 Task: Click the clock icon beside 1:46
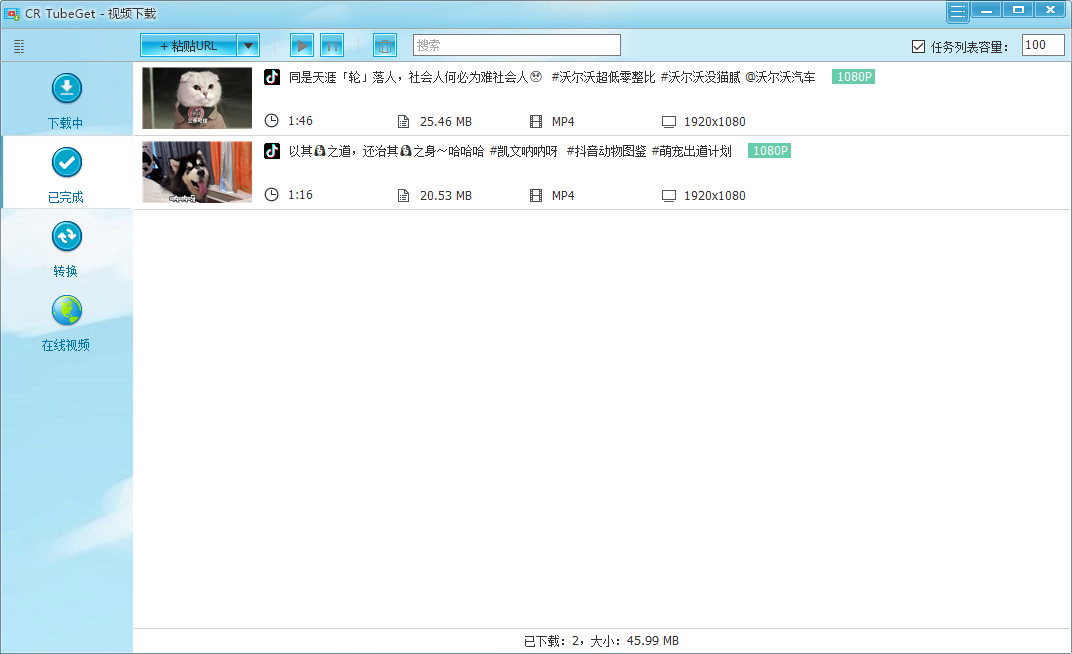click(271, 121)
